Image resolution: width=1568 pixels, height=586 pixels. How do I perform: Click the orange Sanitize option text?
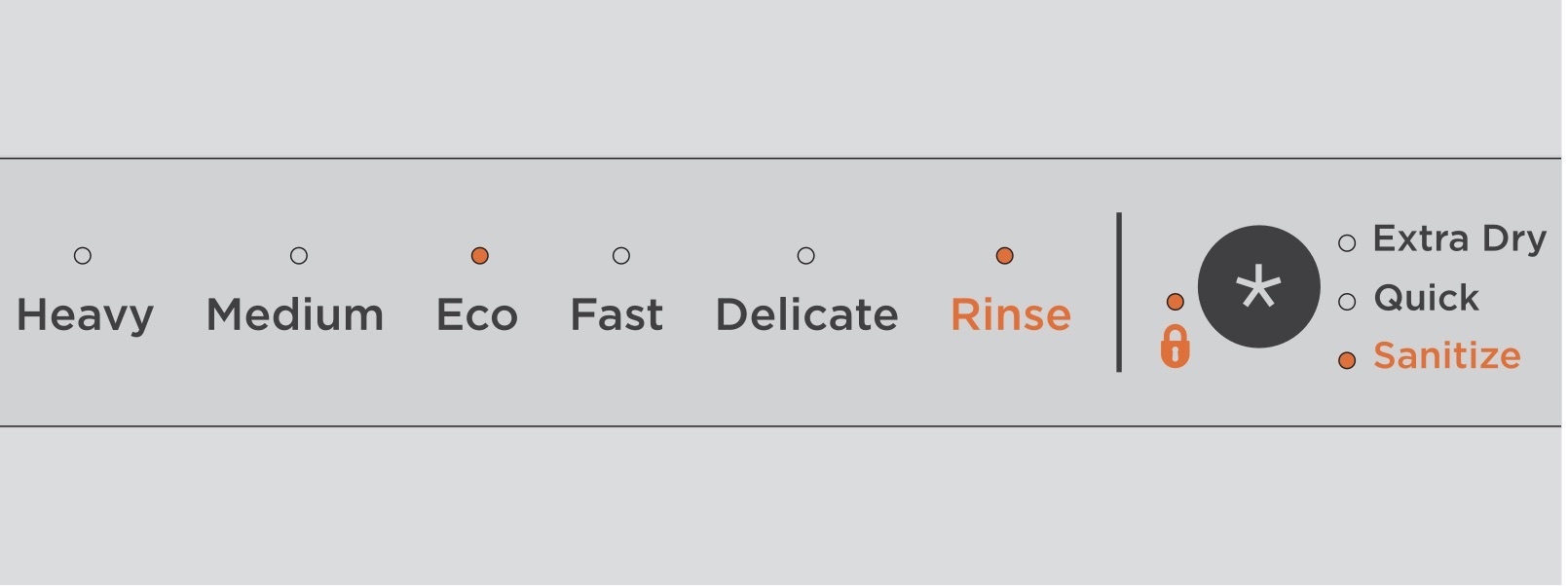click(1446, 356)
